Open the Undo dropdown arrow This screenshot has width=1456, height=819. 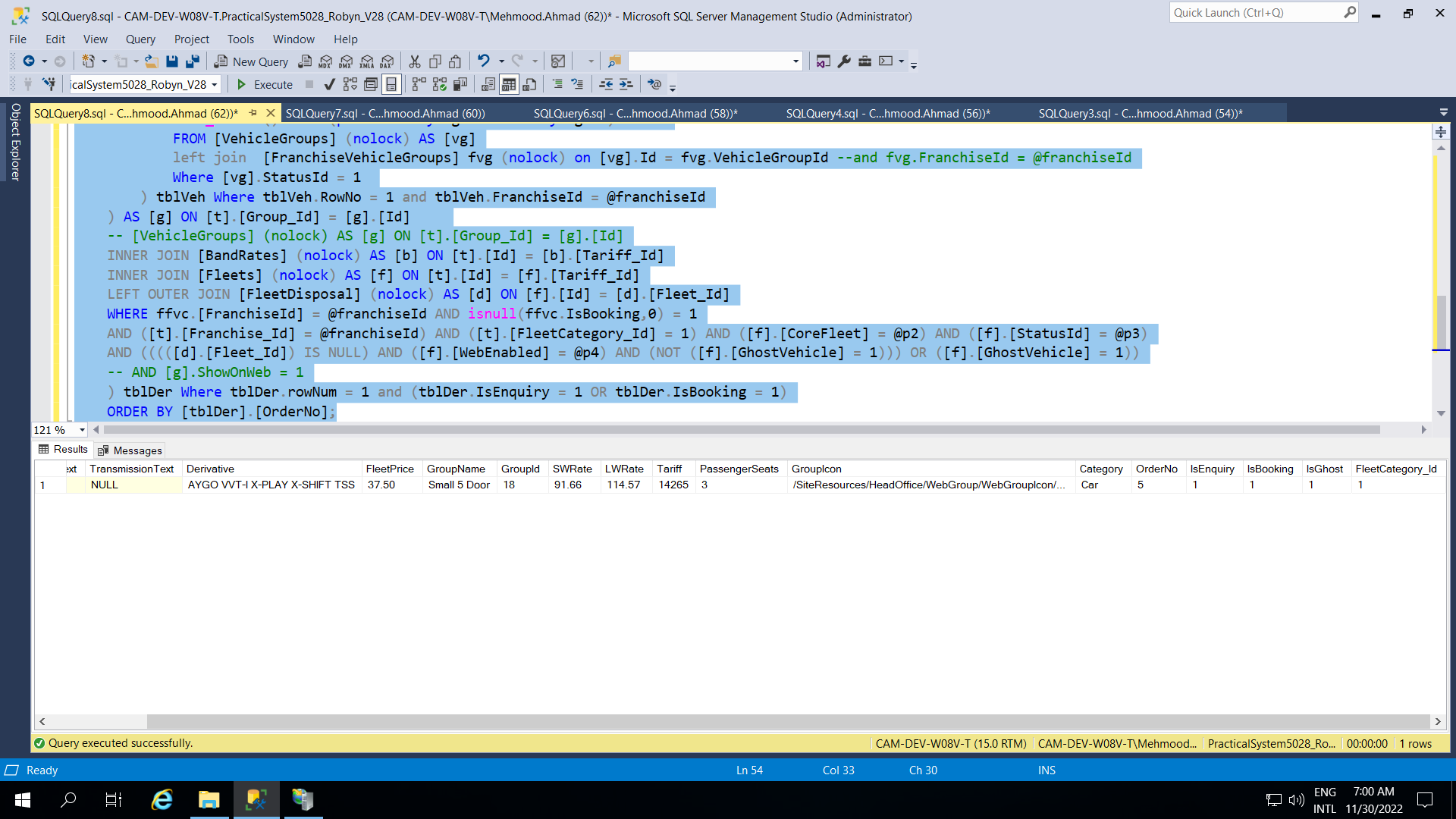[x=501, y=61]
